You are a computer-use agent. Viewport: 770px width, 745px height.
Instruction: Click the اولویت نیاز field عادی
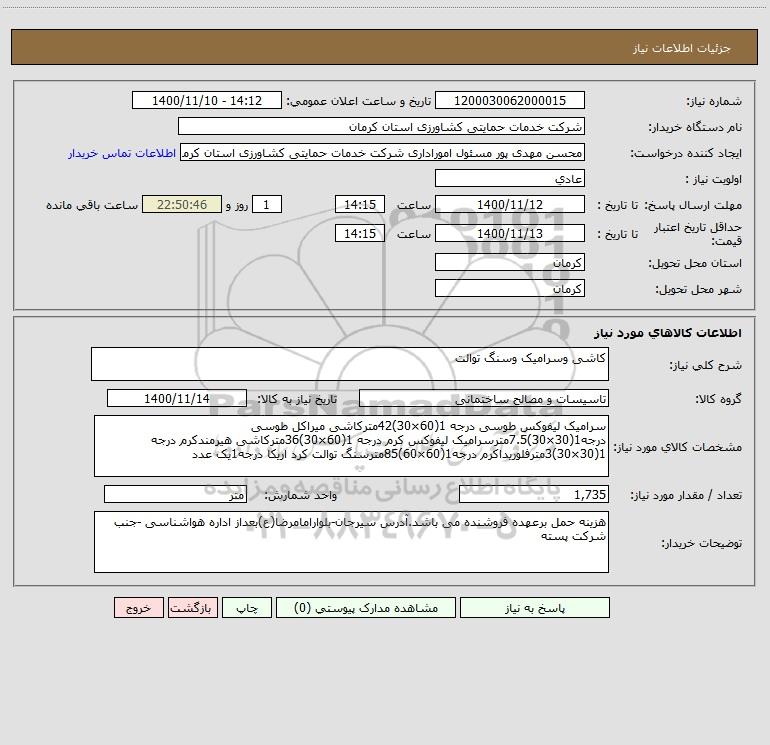pyautogui.click(x=510, y=179)
